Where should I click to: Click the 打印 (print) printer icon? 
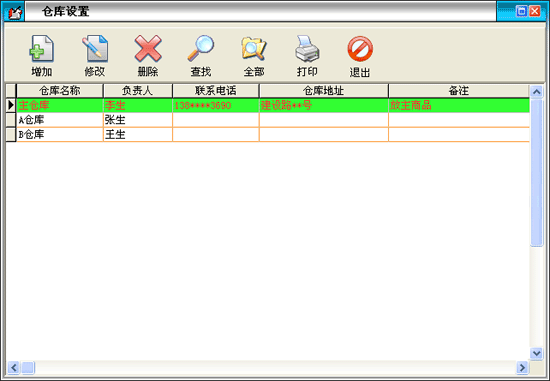point(307,49)
